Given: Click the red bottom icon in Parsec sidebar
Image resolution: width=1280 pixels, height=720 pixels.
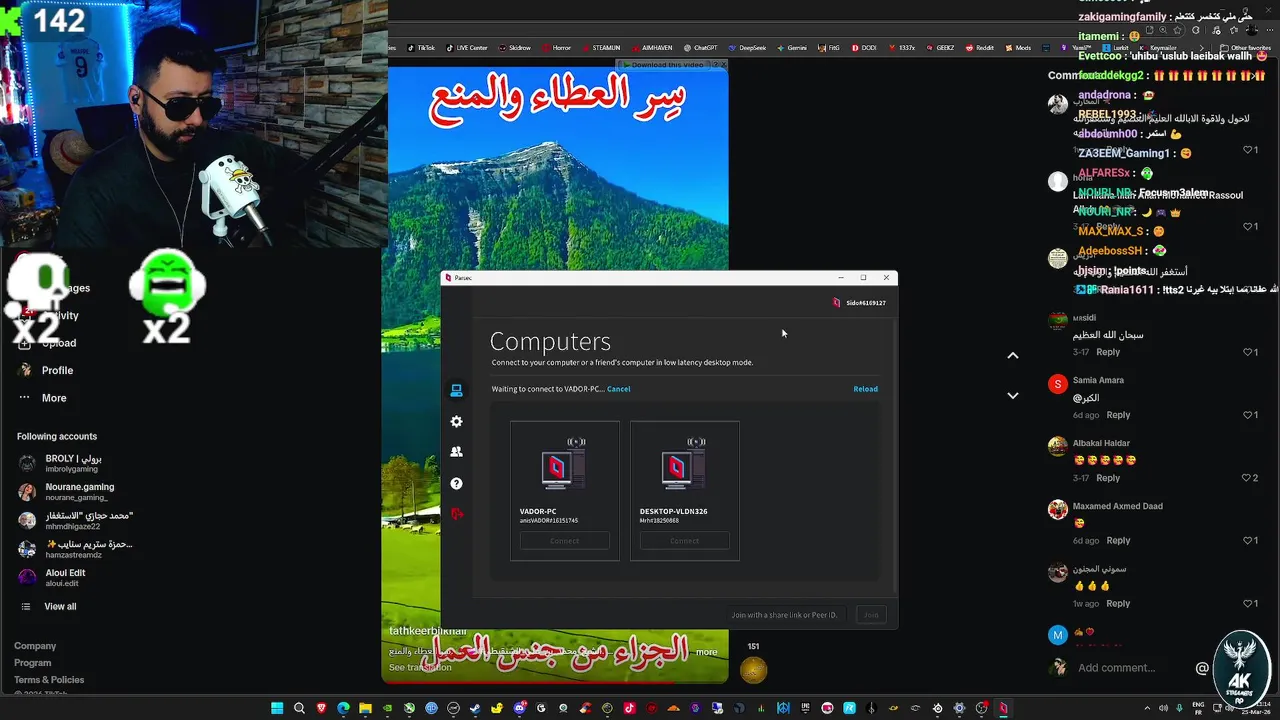Looking at the screenshot, I should pos(456,514).
